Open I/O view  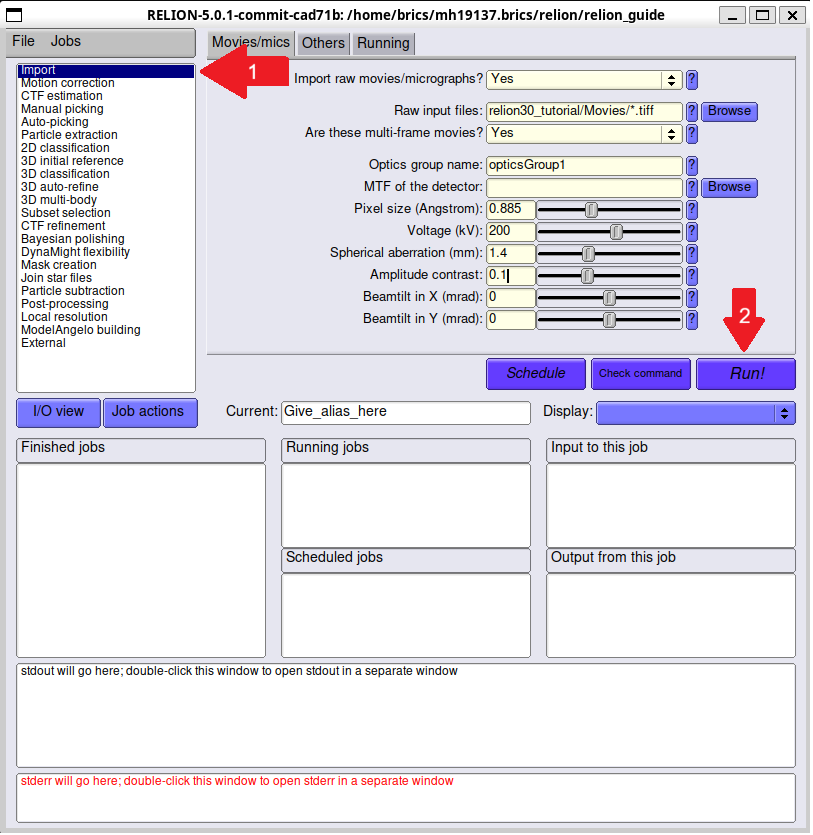[58, 412]
